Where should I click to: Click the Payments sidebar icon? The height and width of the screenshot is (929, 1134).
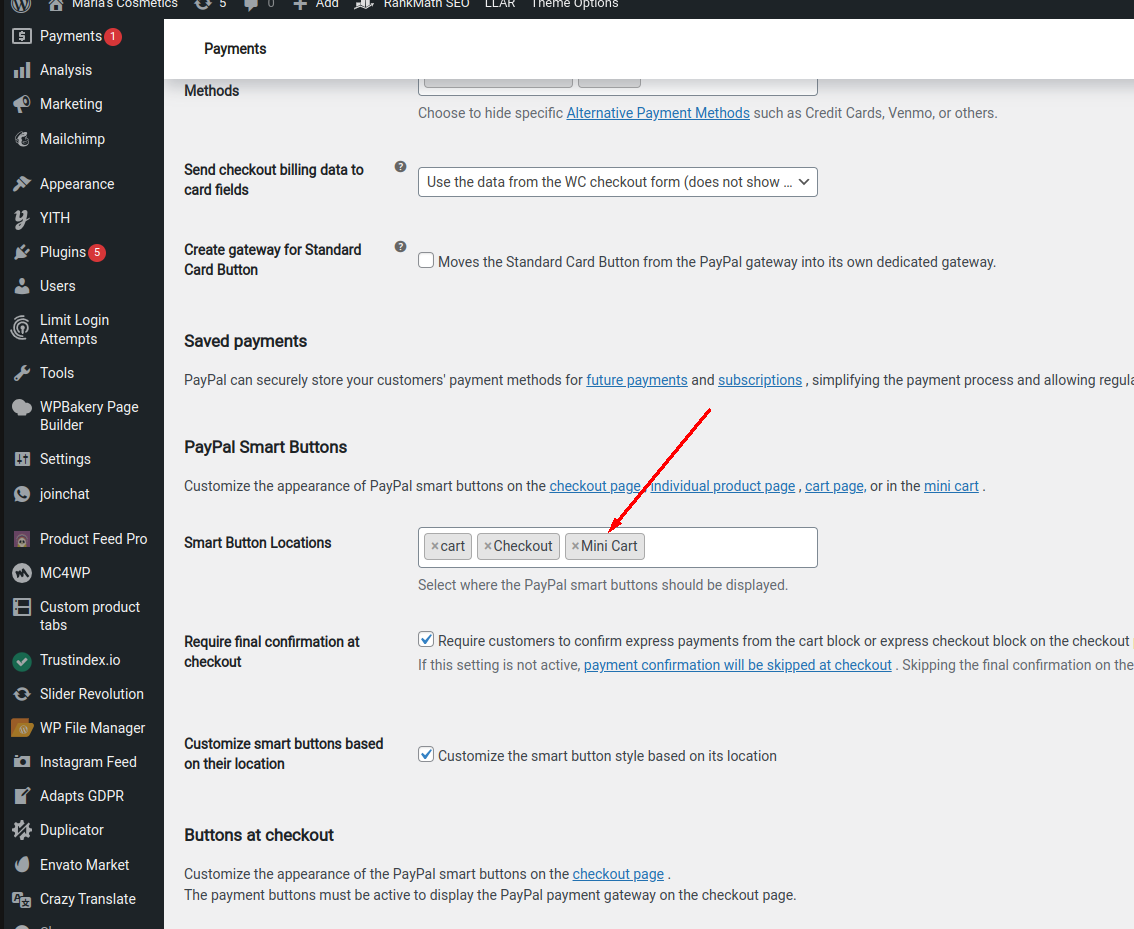point(22,36)
